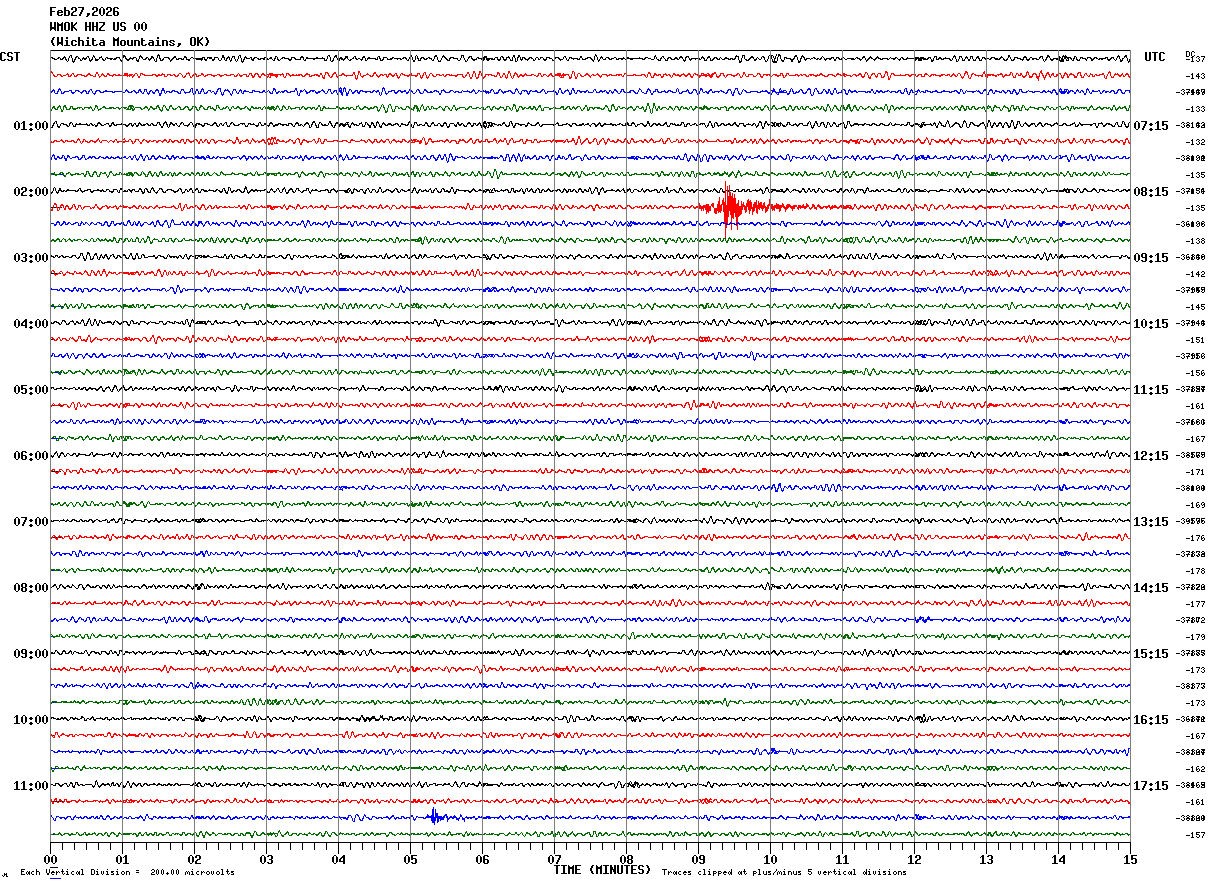The height and width of the screenshot is (886, 1210).
Task: Click the DC offset value -179
Action: click(1195, 637)
